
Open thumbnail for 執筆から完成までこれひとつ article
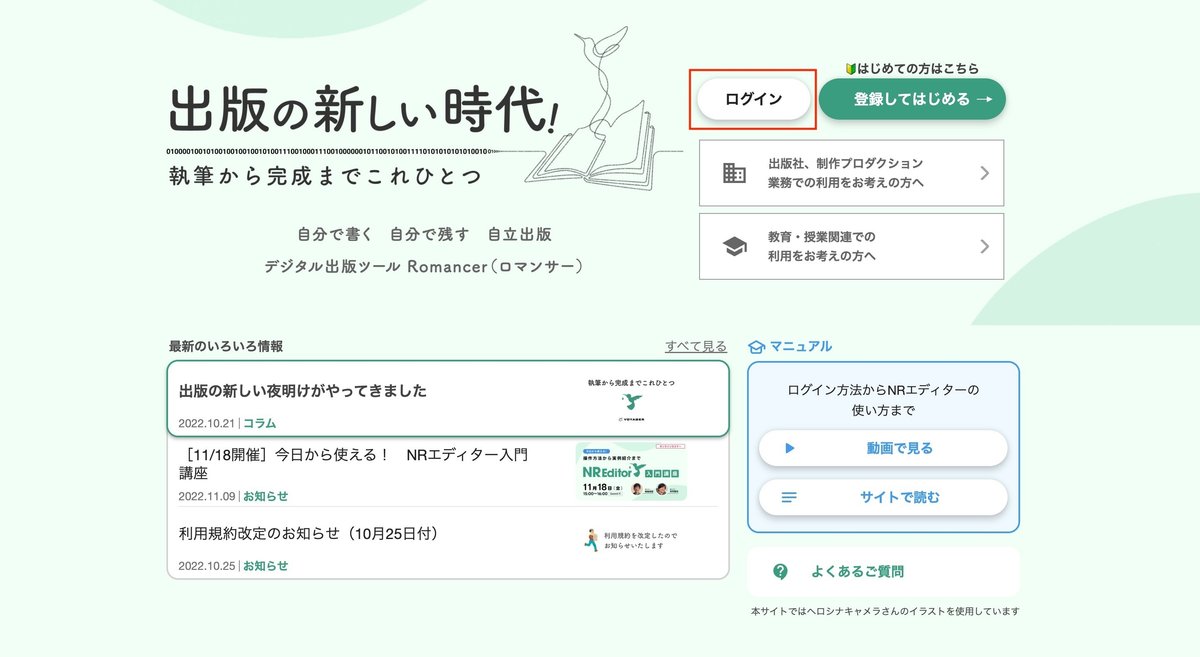tap(631, 400)
